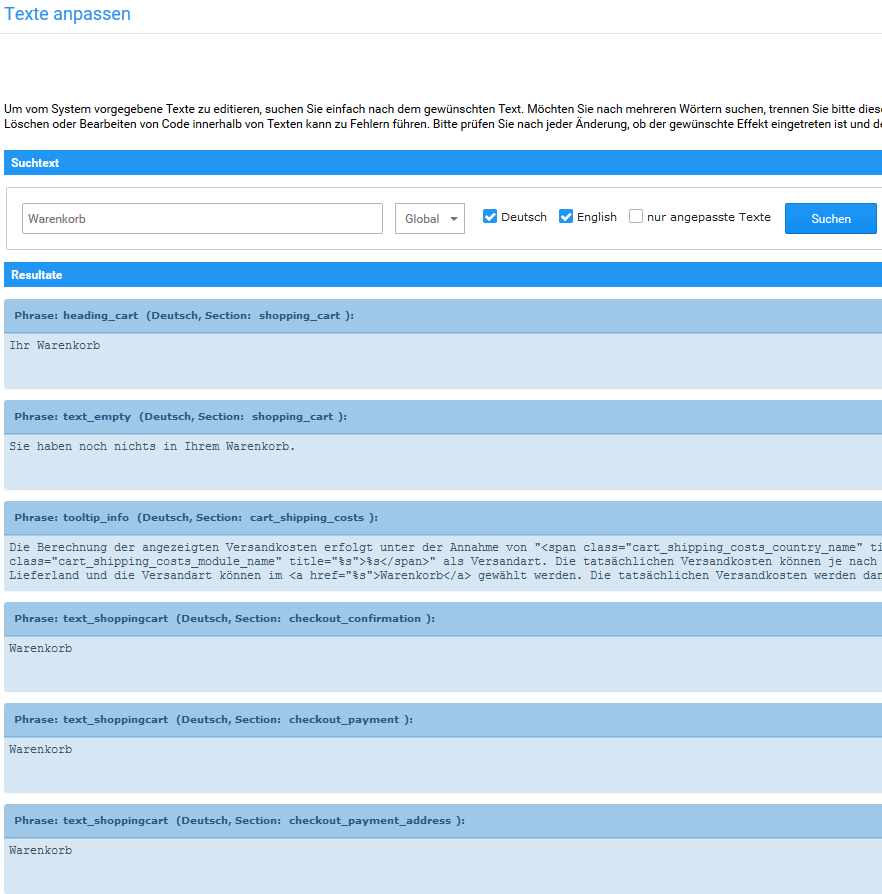The height and width of the screenshot is (894, 882).
Task: Click the Warenkorb search text field
Action: pos(202,219)
